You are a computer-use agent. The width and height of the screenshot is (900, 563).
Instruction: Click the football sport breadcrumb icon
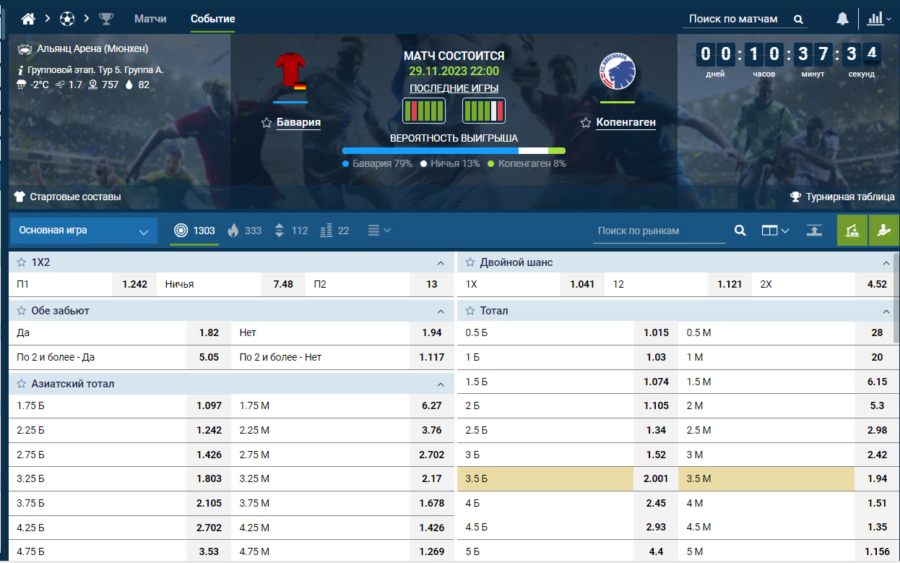coord(67,19)
